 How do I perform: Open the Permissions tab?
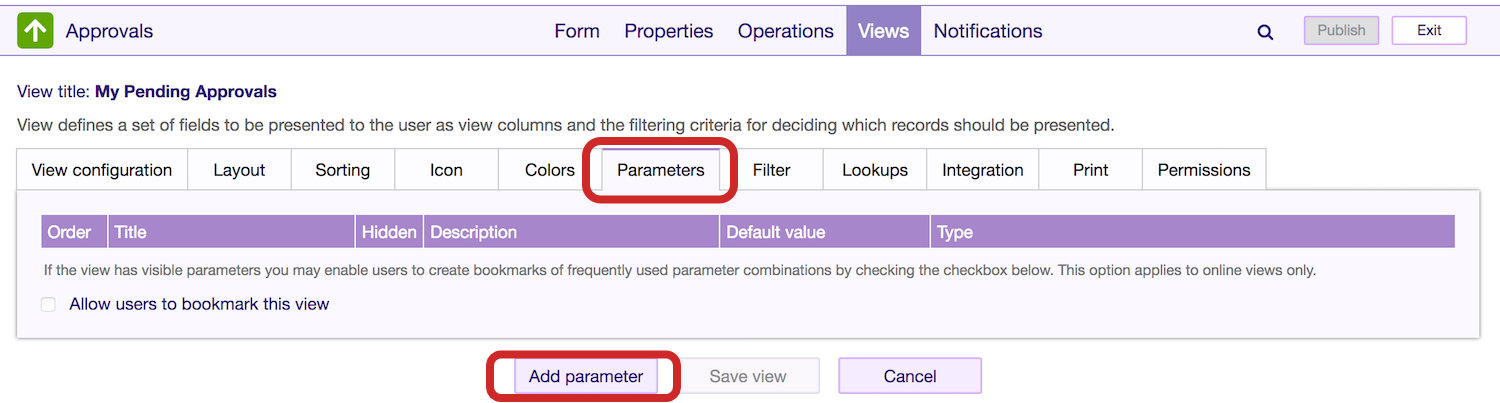(1204, 170)
